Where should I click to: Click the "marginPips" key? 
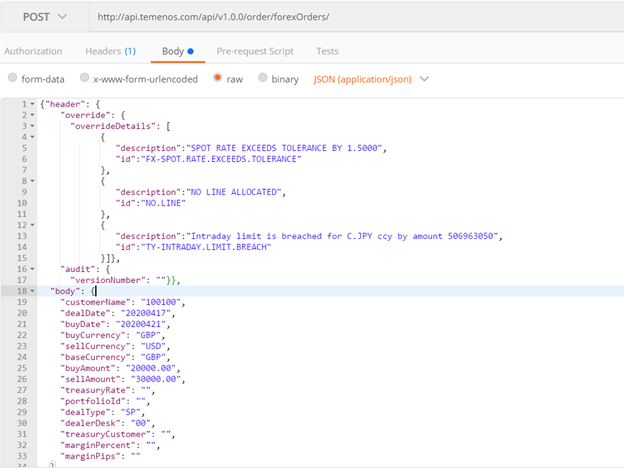coord(90,456)
